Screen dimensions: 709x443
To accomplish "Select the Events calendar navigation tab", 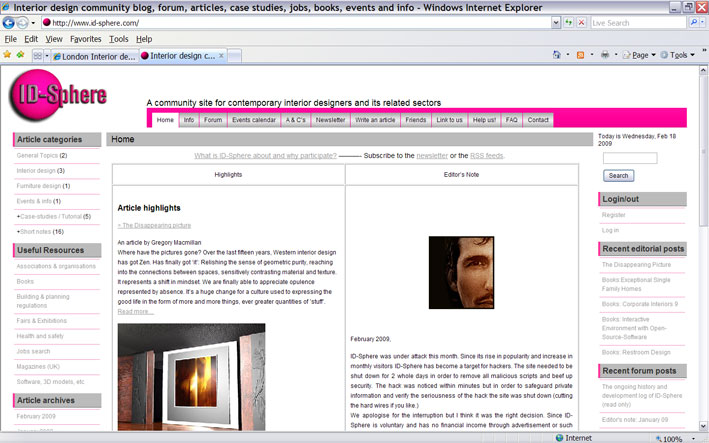I will coord(254,120).
